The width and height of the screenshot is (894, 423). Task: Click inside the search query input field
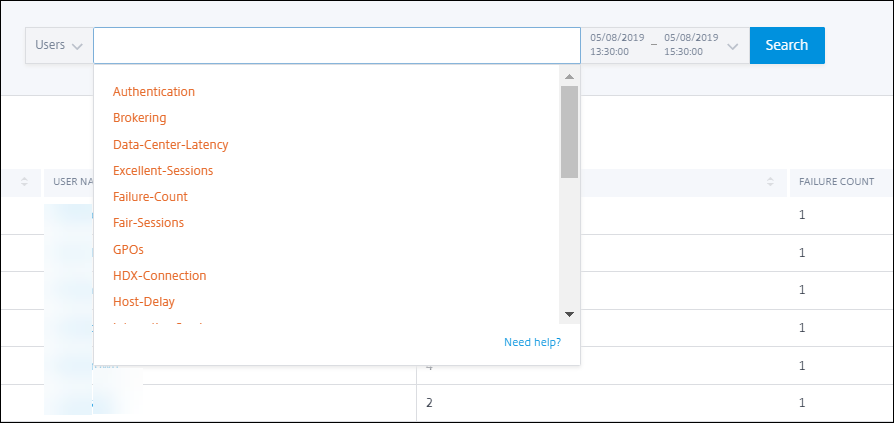[337, 45]
